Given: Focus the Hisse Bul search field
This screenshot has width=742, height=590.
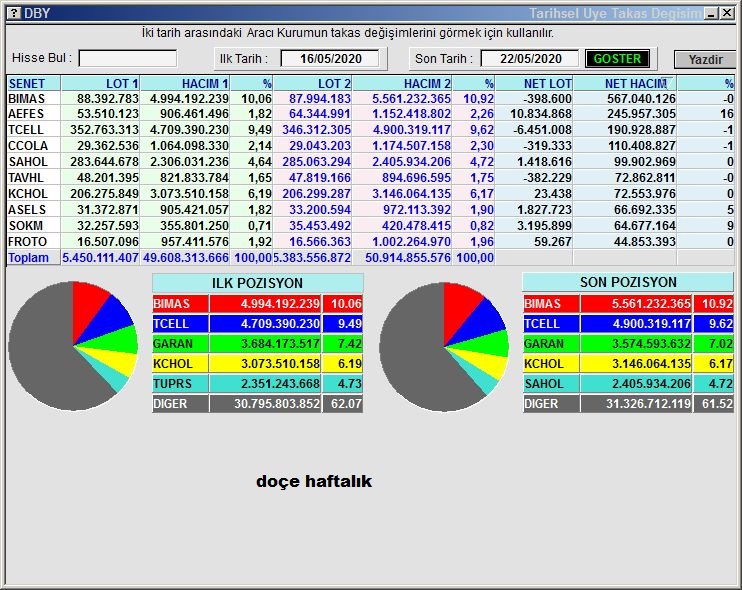Looking at the screenshot, I should 128,59.
